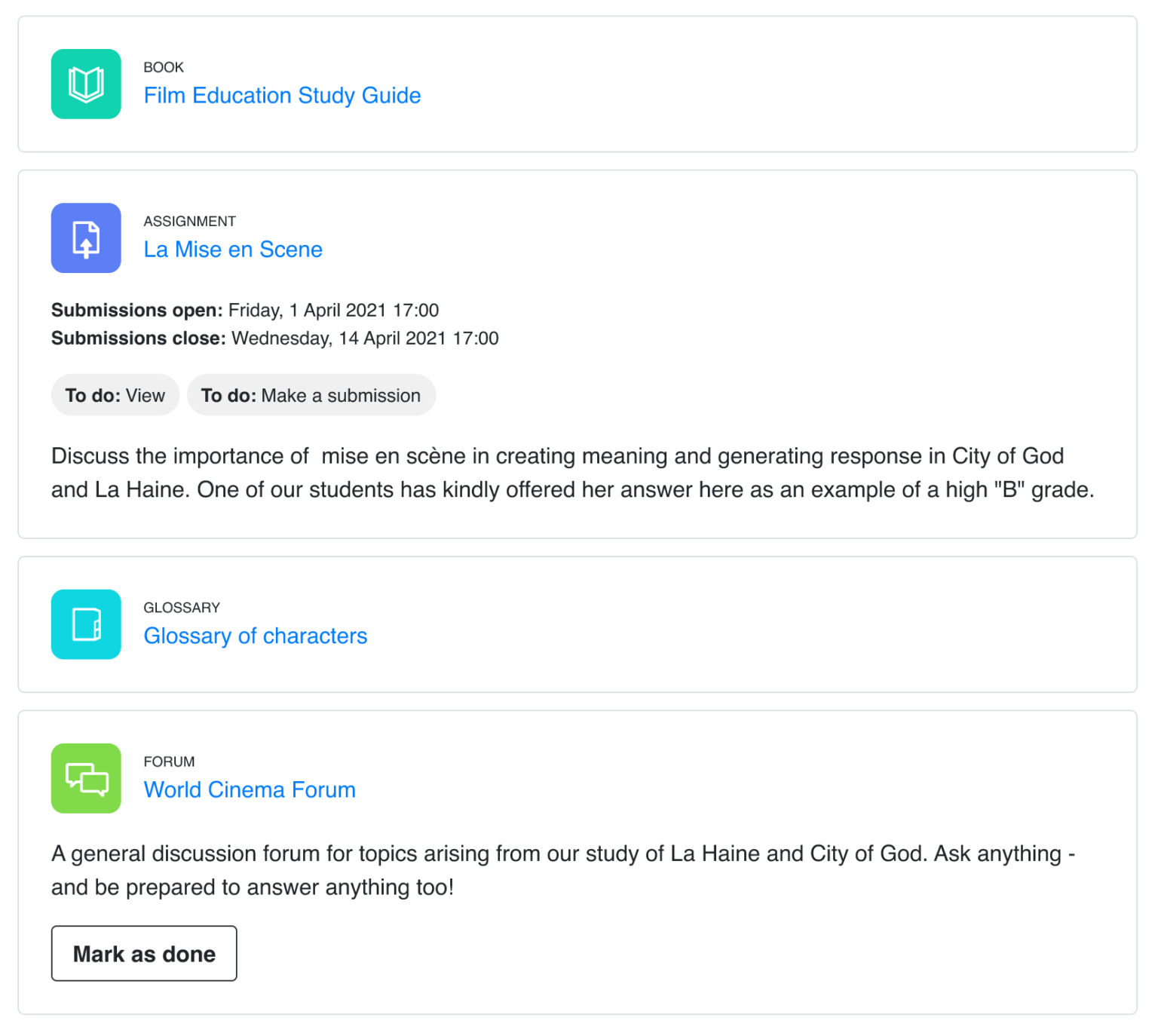
Task: Click the BOOK label above Study Guide
Action: (164, 67)
